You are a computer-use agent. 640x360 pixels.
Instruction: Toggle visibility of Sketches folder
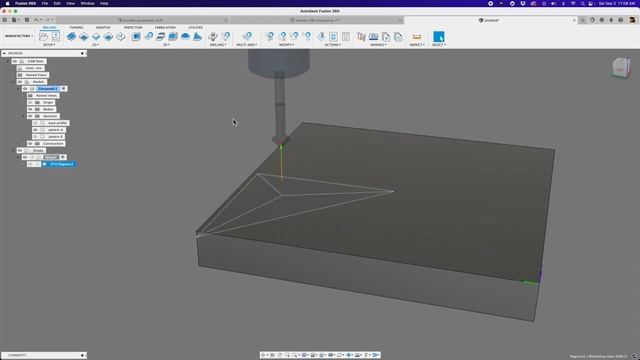click(30, 116)
